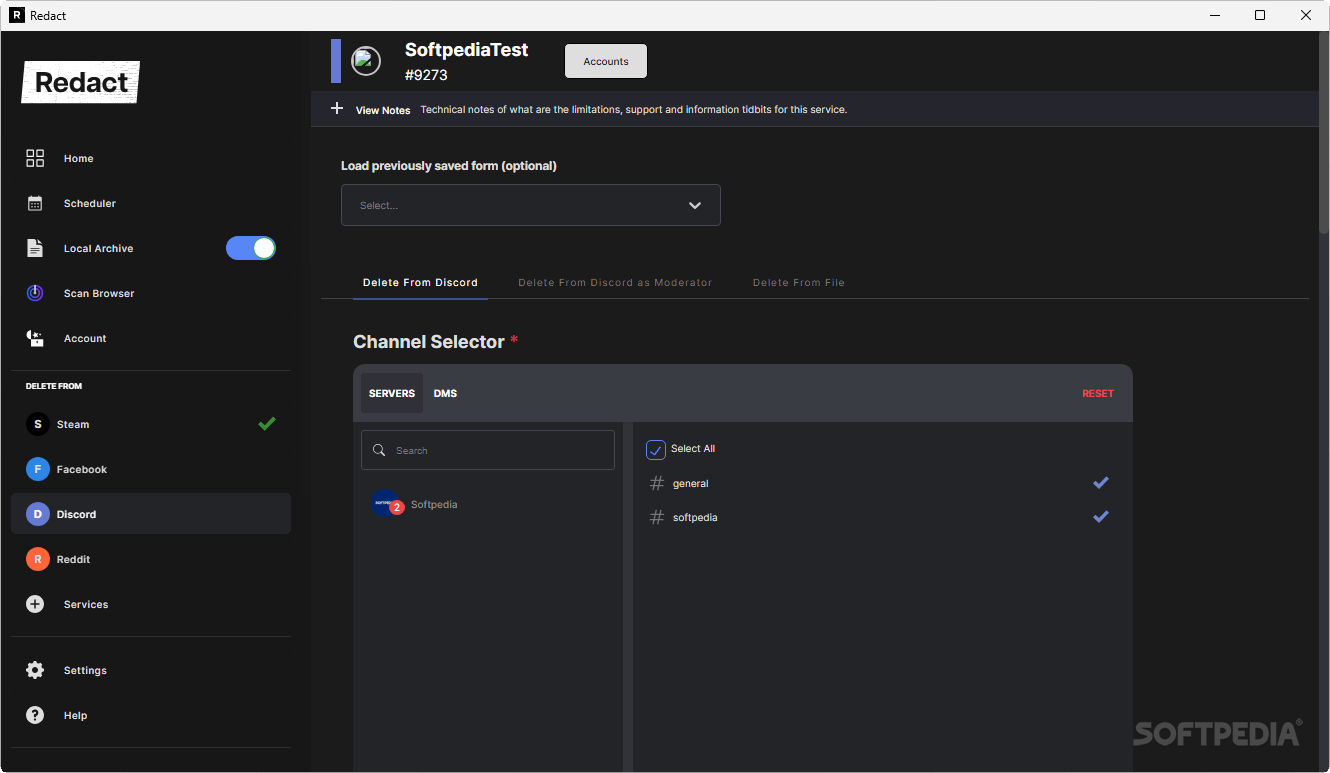Screen dimensions: 1330x773
Task: Click the Account icon in sidebar
Action: 35,338
